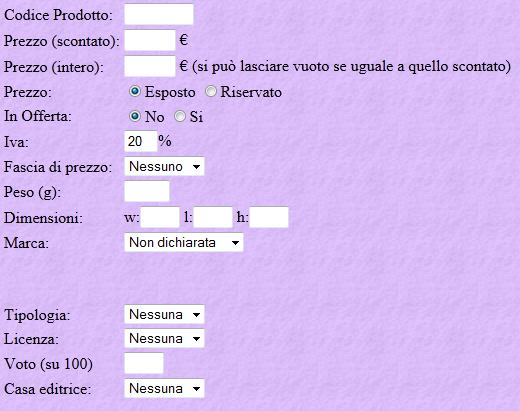Open the Casa editrice dropdown
The width and height of the screenshot is (520, 411).
pos(164,388)
